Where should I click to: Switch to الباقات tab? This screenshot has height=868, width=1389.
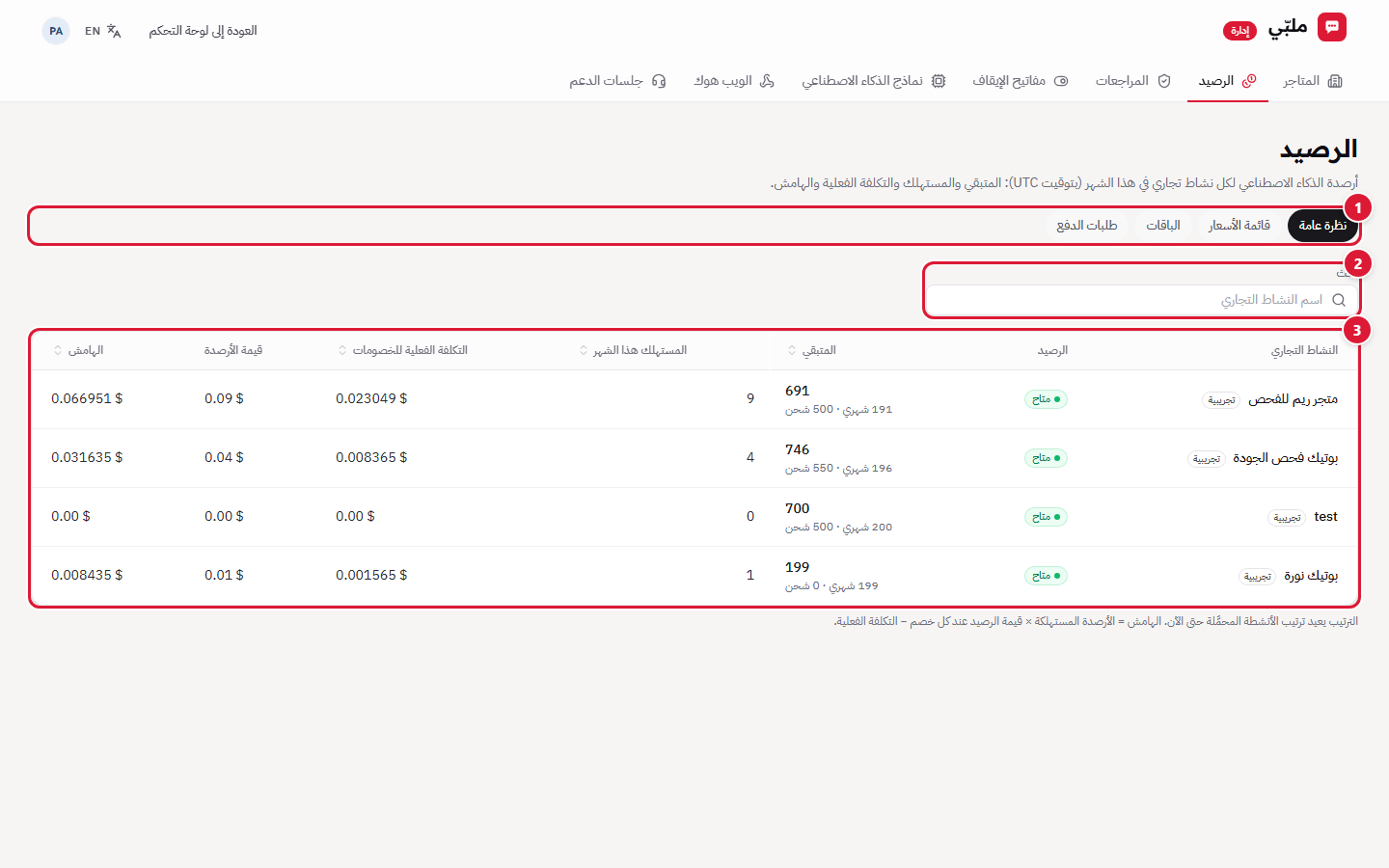click(x=1163, y=226)
